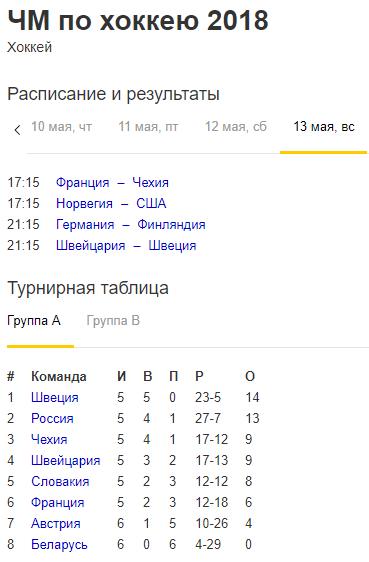Click the Германия team link

(x=85, y=225)
